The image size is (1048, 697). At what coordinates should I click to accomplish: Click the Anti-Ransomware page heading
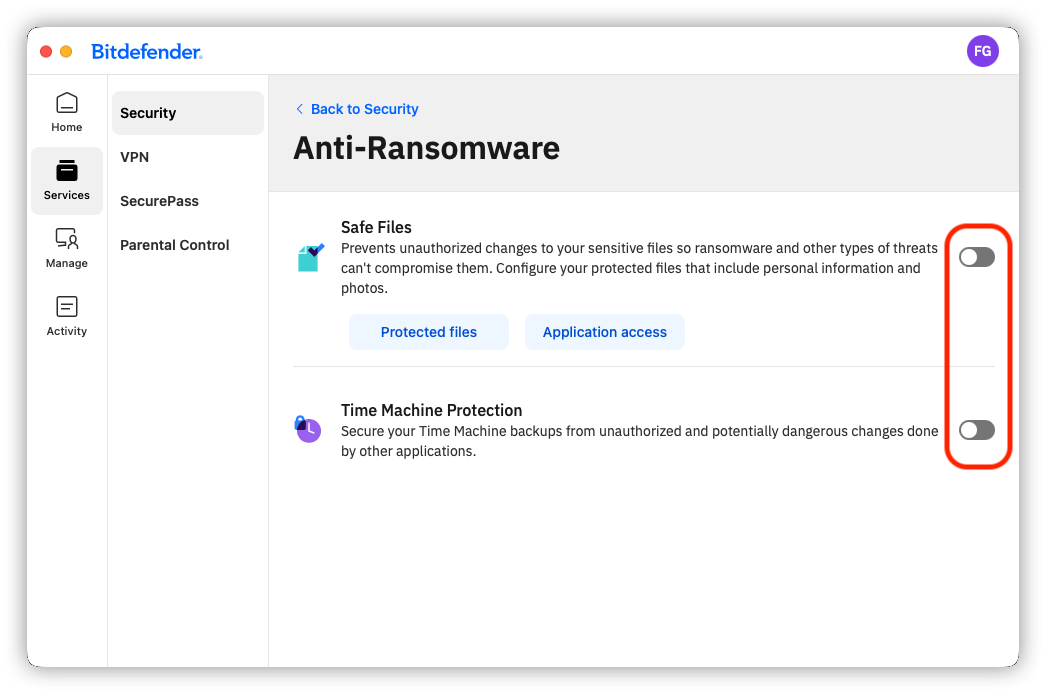pyautogui.click(x=426, y=148)
